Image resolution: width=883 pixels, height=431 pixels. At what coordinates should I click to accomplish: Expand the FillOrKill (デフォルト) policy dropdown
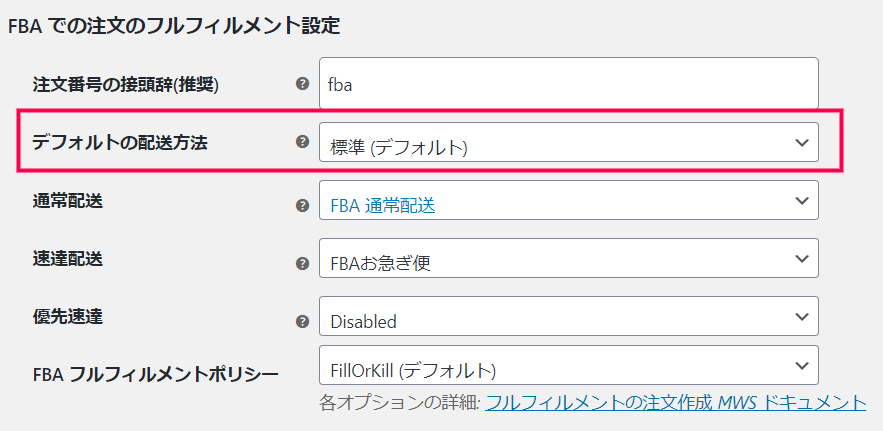(x=569, y=365)
